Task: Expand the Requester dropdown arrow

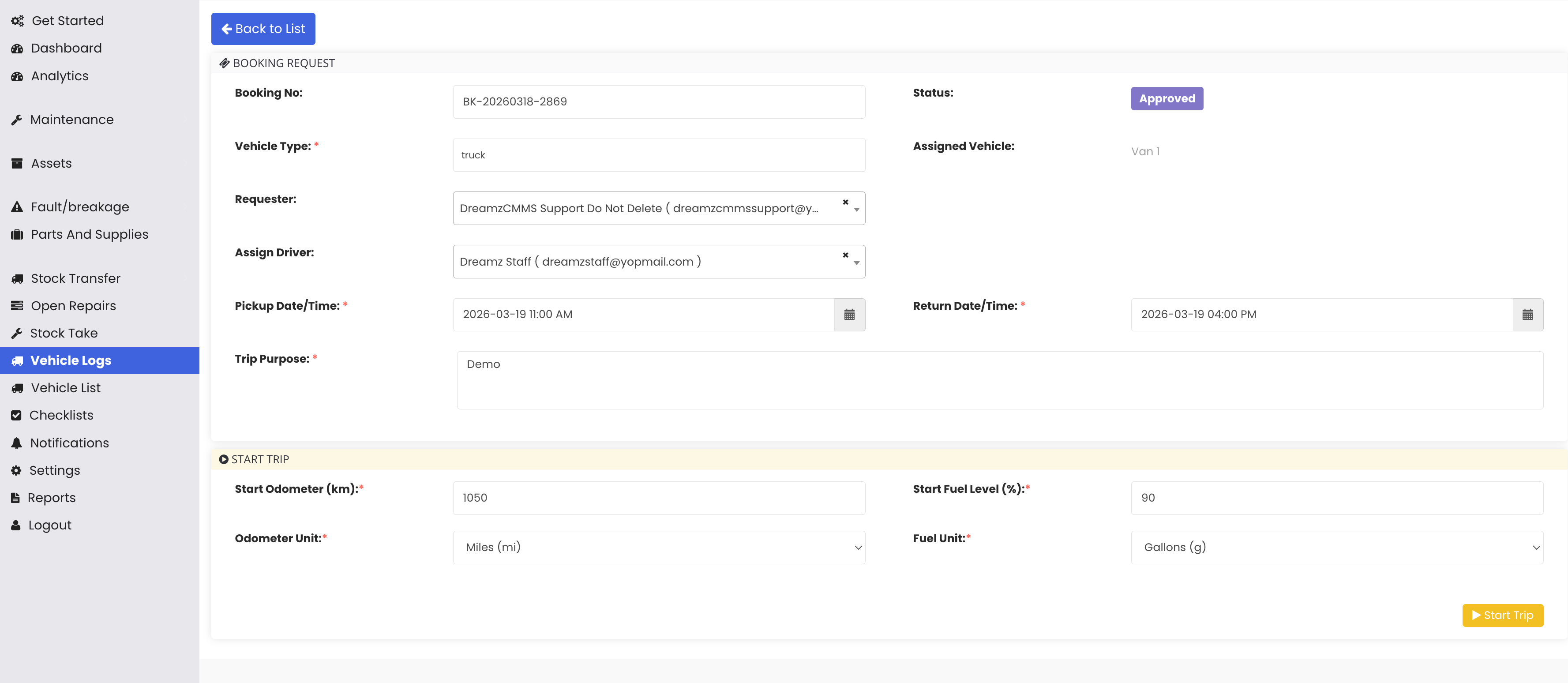Action: (x=856, y=210)
